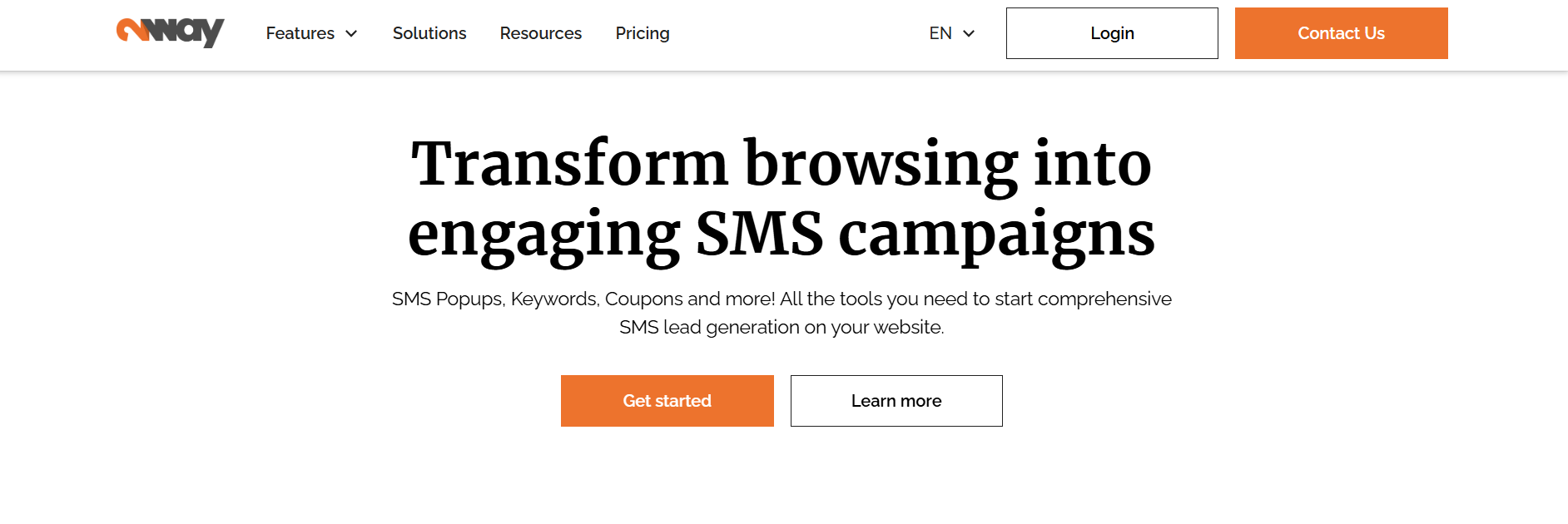1568x524 pixels.
Task: Click the chevron beside EN
Action: point(969,33)
